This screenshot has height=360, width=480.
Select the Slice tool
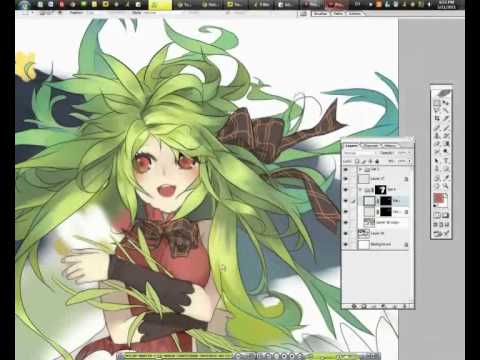coord(446,119)
